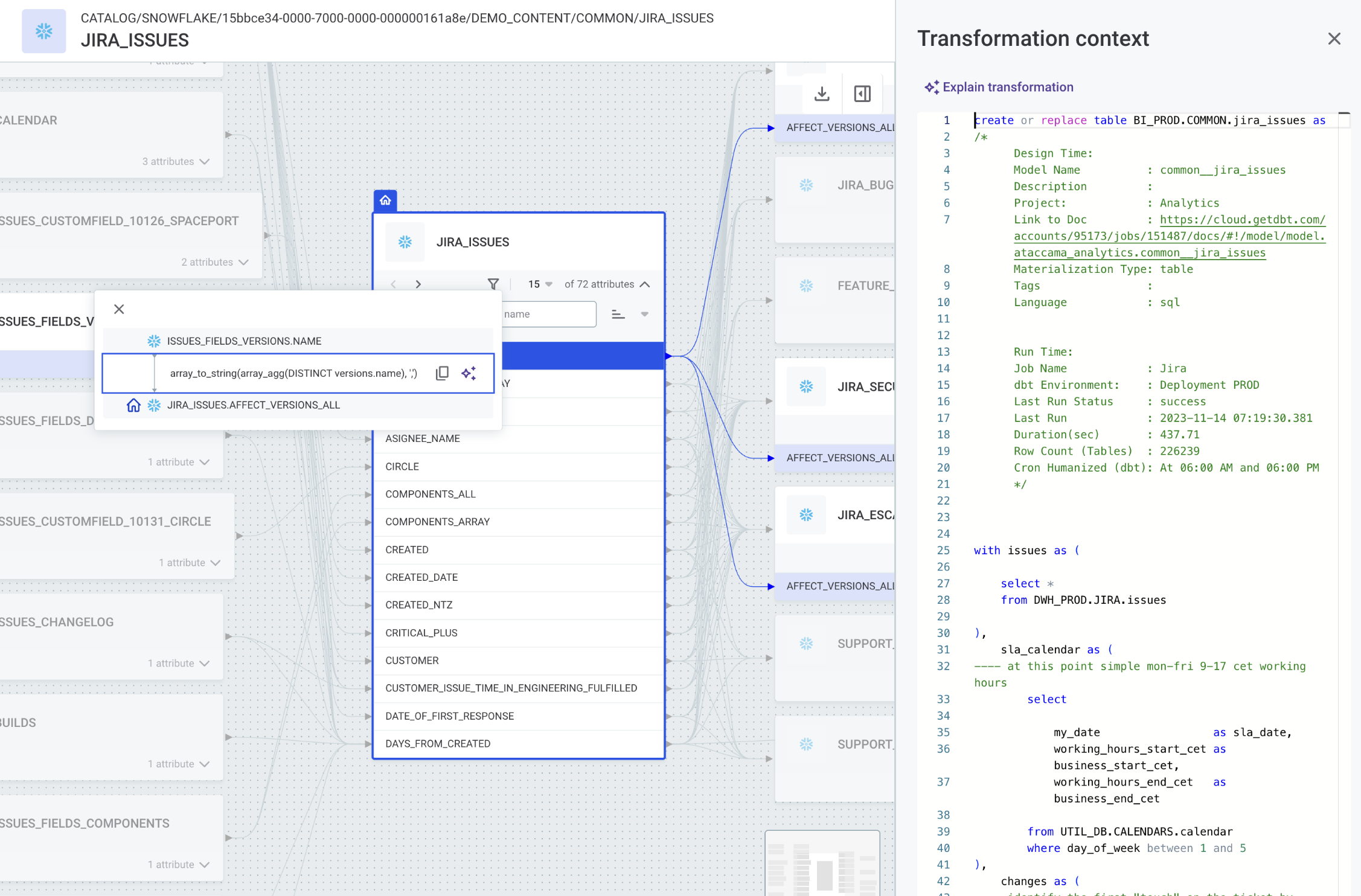Open the sort direction dropdown

pos(645,314)
